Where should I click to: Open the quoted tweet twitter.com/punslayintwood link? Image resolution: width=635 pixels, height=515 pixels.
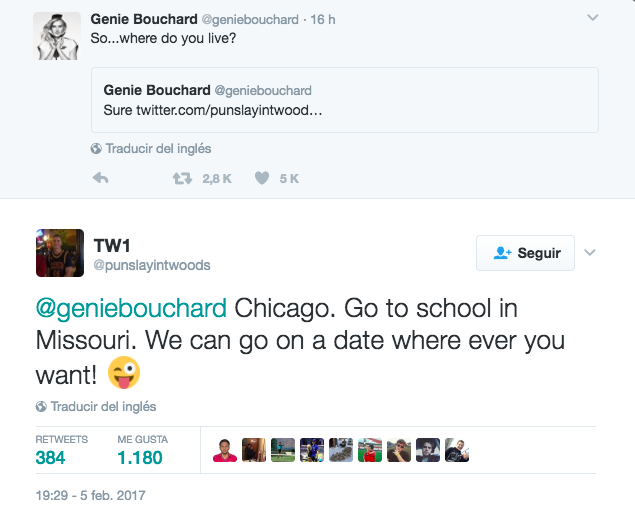[213, 109]
